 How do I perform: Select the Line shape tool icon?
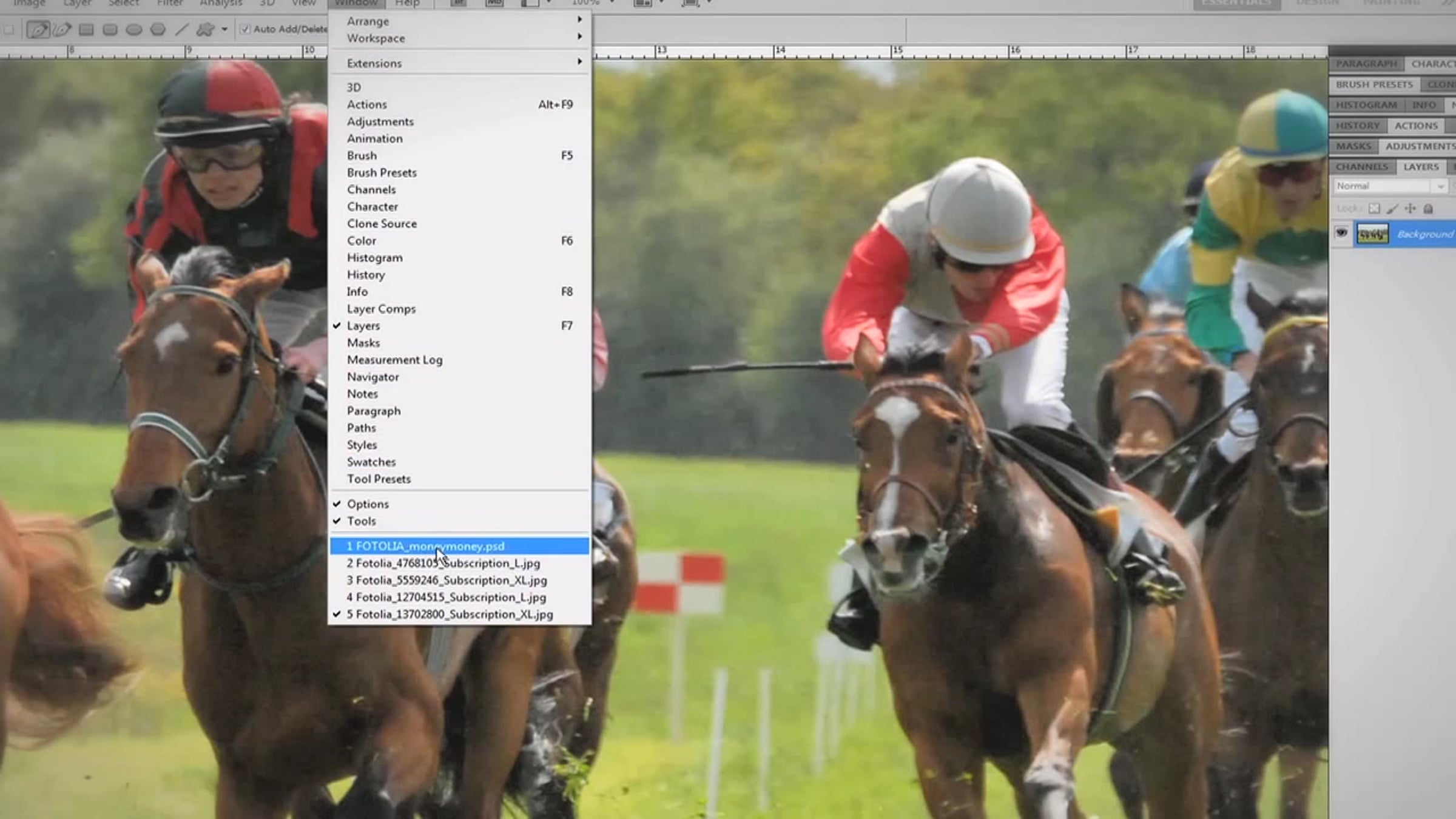click(182, 29)
